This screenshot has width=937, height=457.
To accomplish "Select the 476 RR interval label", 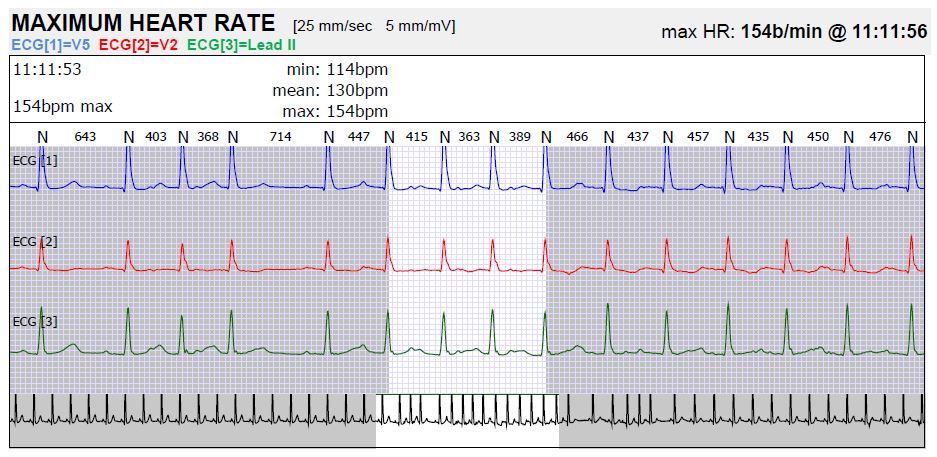I will coord(880,136).
